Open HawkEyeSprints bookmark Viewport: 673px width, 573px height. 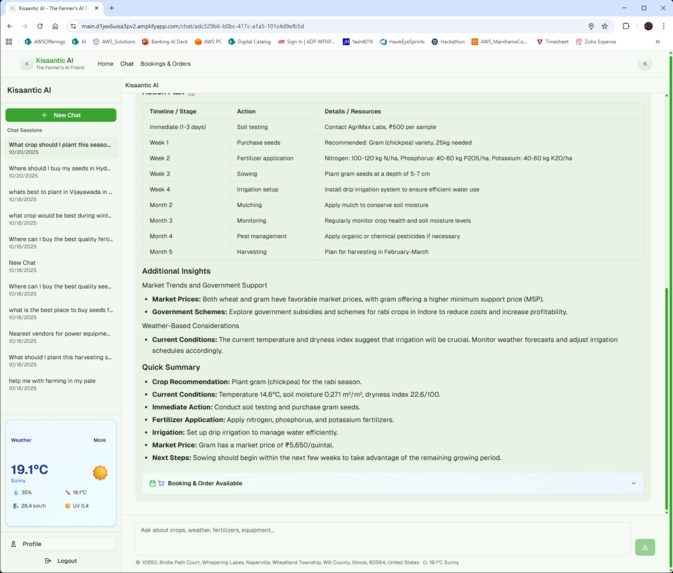[402, 42]
